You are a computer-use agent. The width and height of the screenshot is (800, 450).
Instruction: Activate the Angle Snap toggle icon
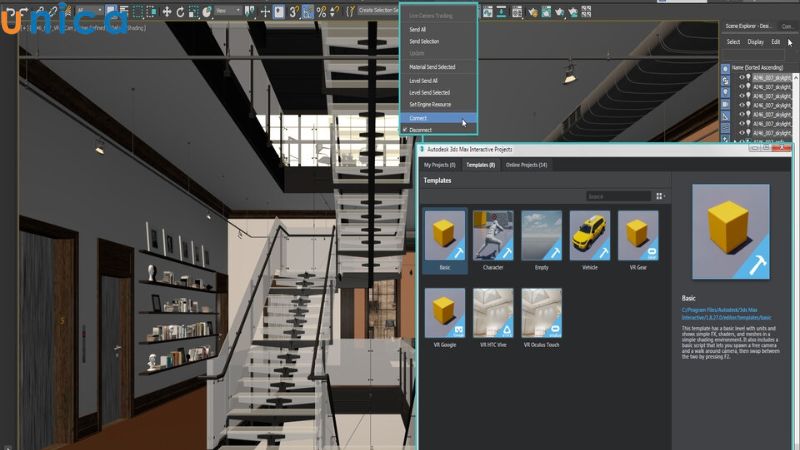pos(308,12)
